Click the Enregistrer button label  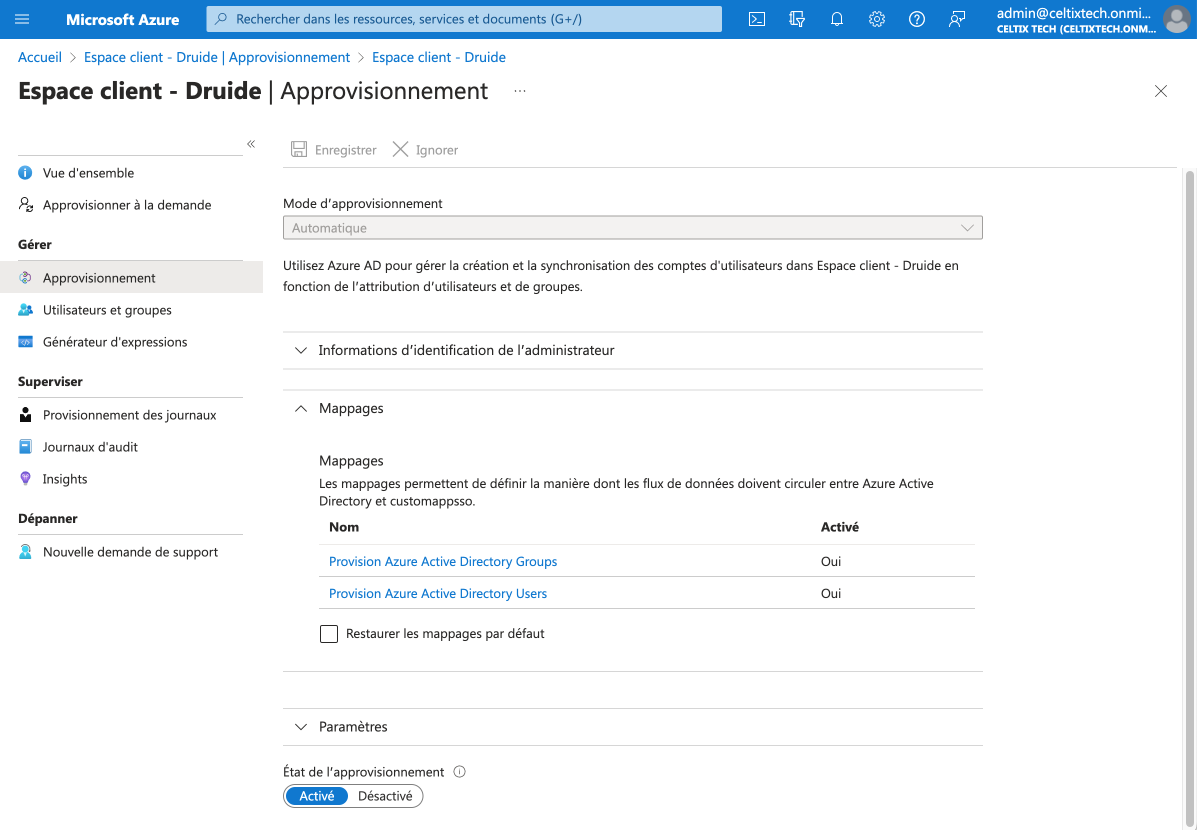coord(345,150)
